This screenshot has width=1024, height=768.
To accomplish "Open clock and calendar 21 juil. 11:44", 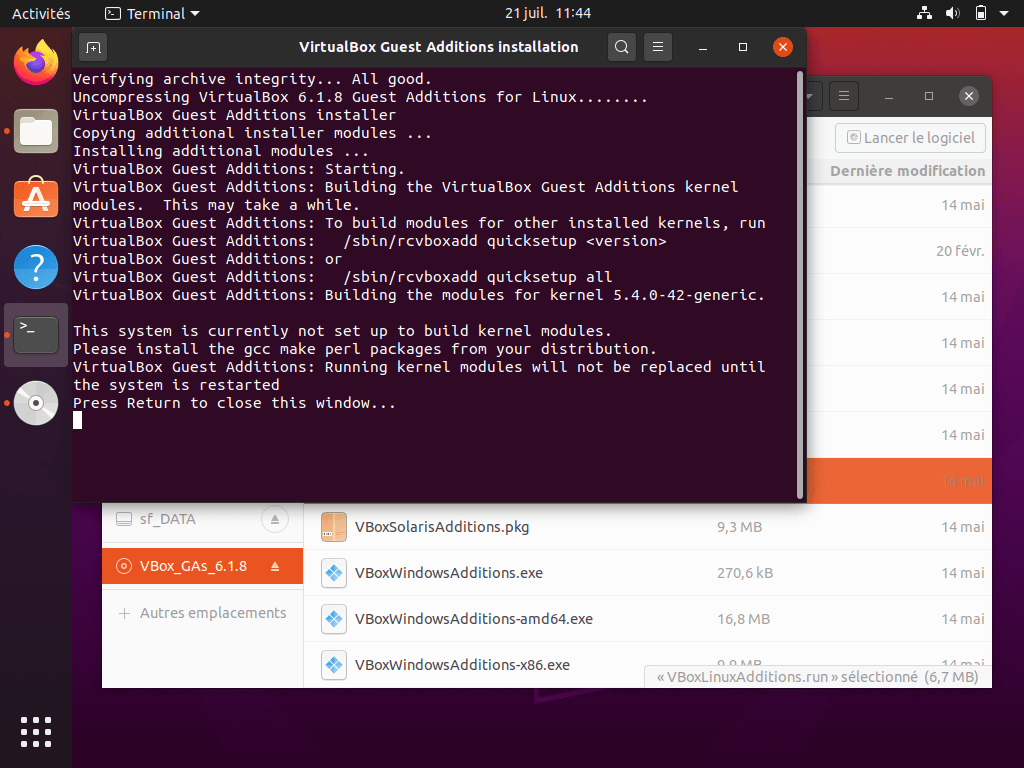I will tap(547, 13).
